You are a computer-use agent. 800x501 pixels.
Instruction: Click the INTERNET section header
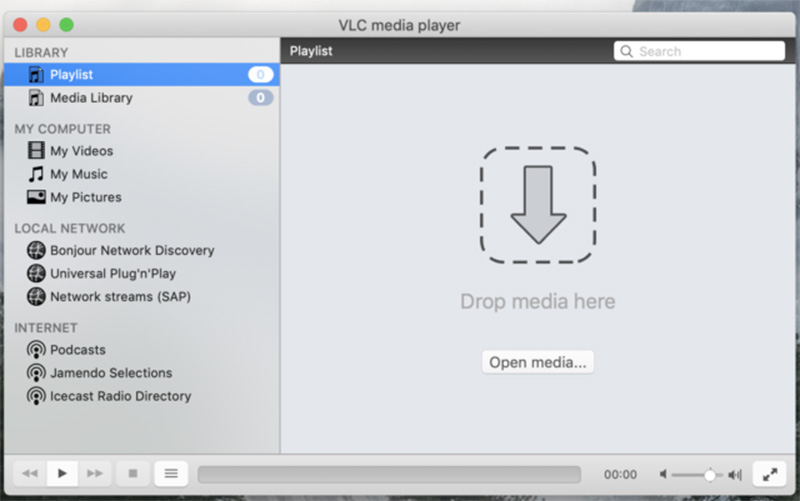pos(46,328)
